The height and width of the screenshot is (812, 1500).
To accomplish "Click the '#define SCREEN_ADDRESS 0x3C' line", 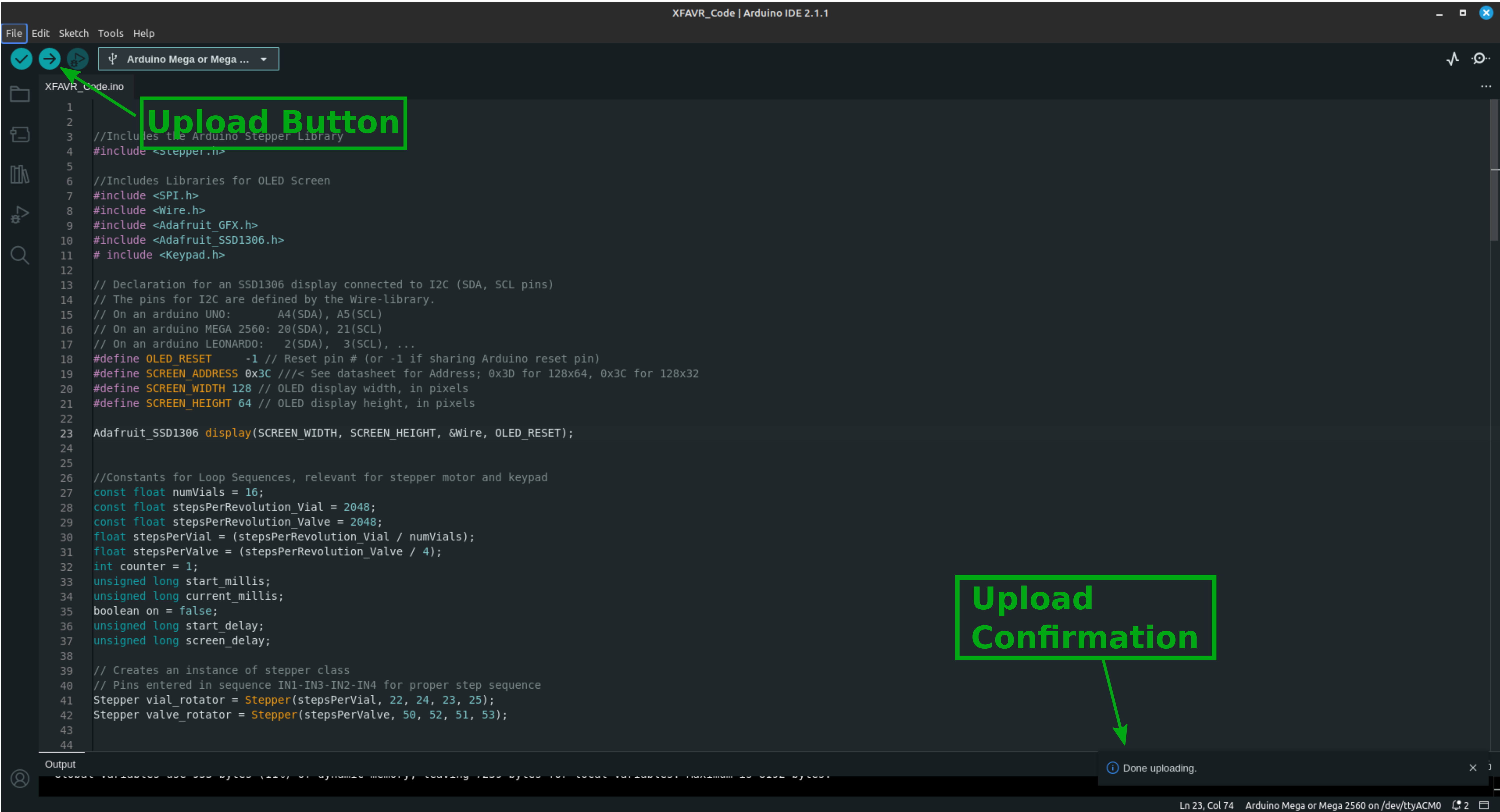I will tap(396, 374).
